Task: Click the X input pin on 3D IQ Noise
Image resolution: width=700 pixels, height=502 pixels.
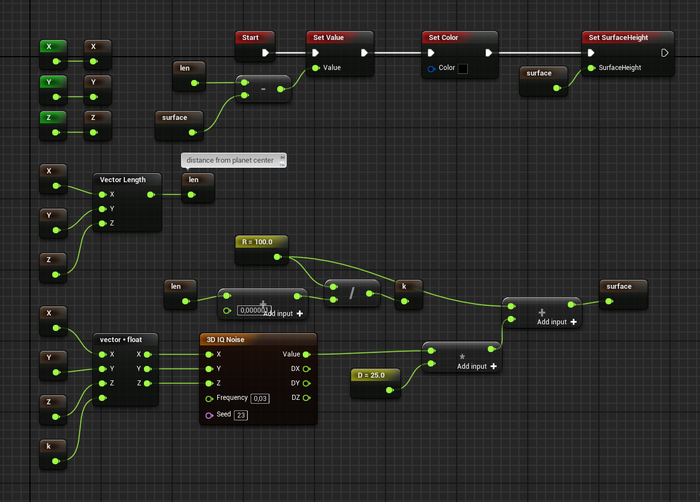Action: pos(209,355)
